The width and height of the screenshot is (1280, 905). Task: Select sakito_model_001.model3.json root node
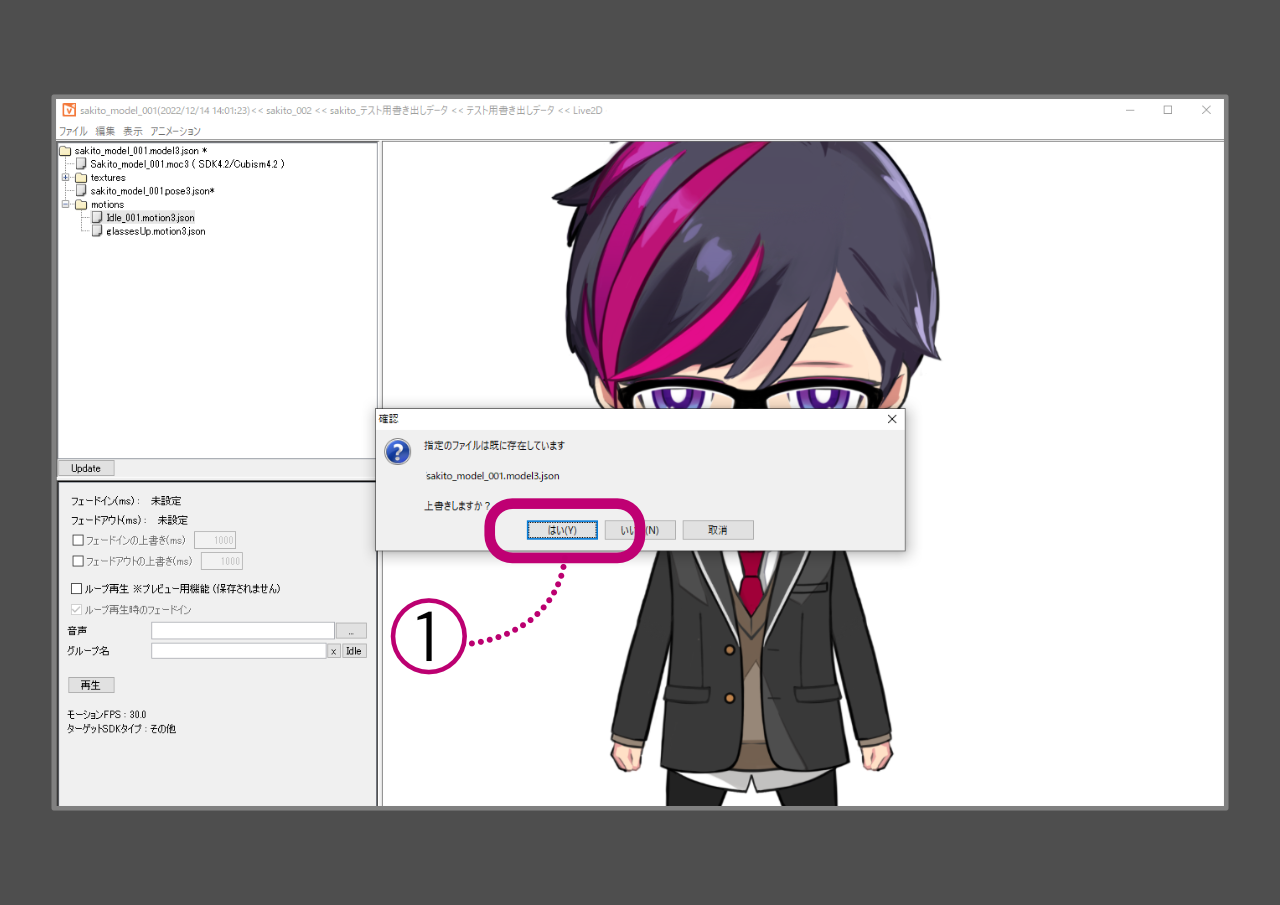pos(141,151)
